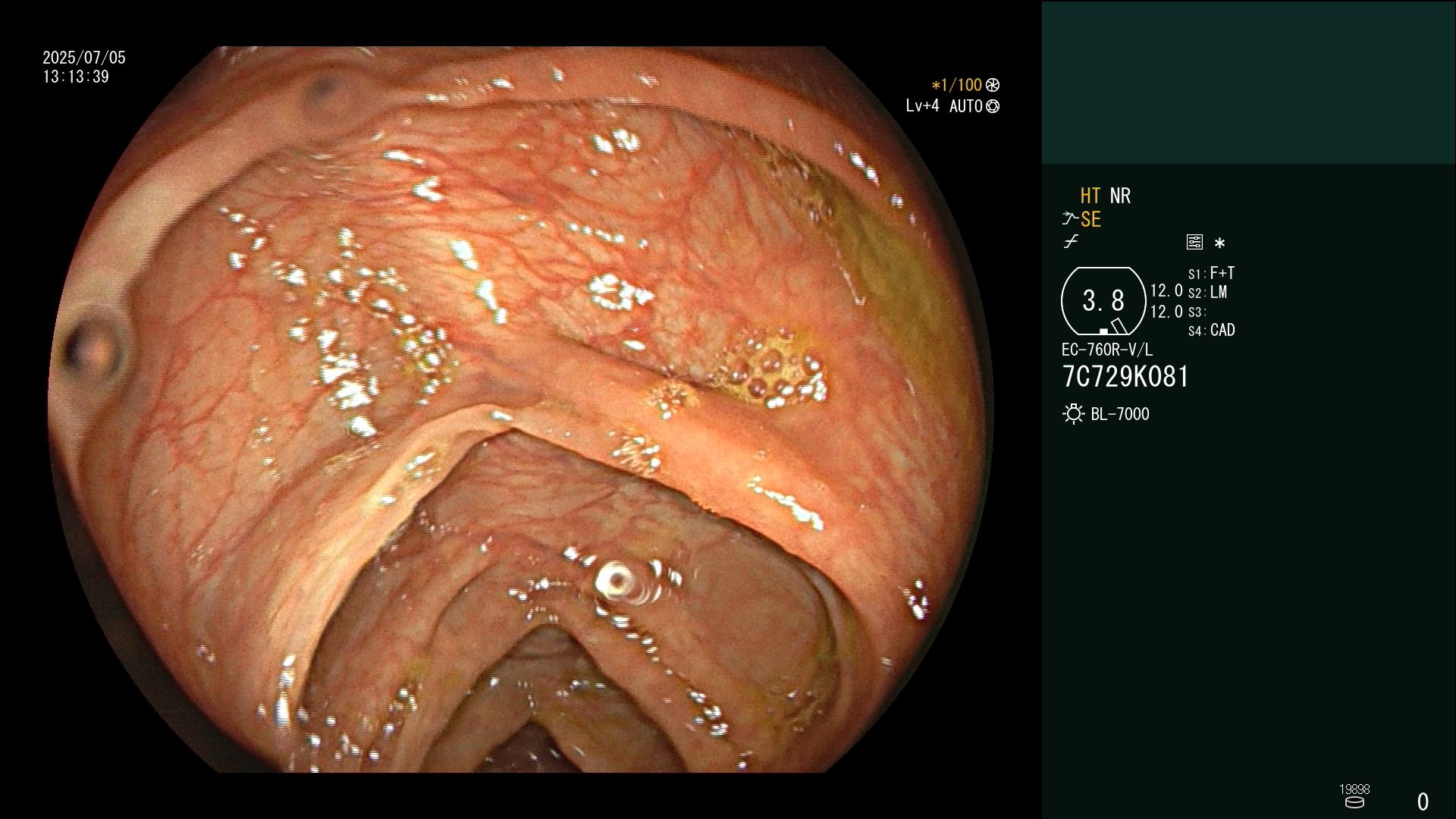This screenshot has height=819, width=1456.
Task: Click the asterisk next to sliders icon
Action: [x=1219, y=243]
